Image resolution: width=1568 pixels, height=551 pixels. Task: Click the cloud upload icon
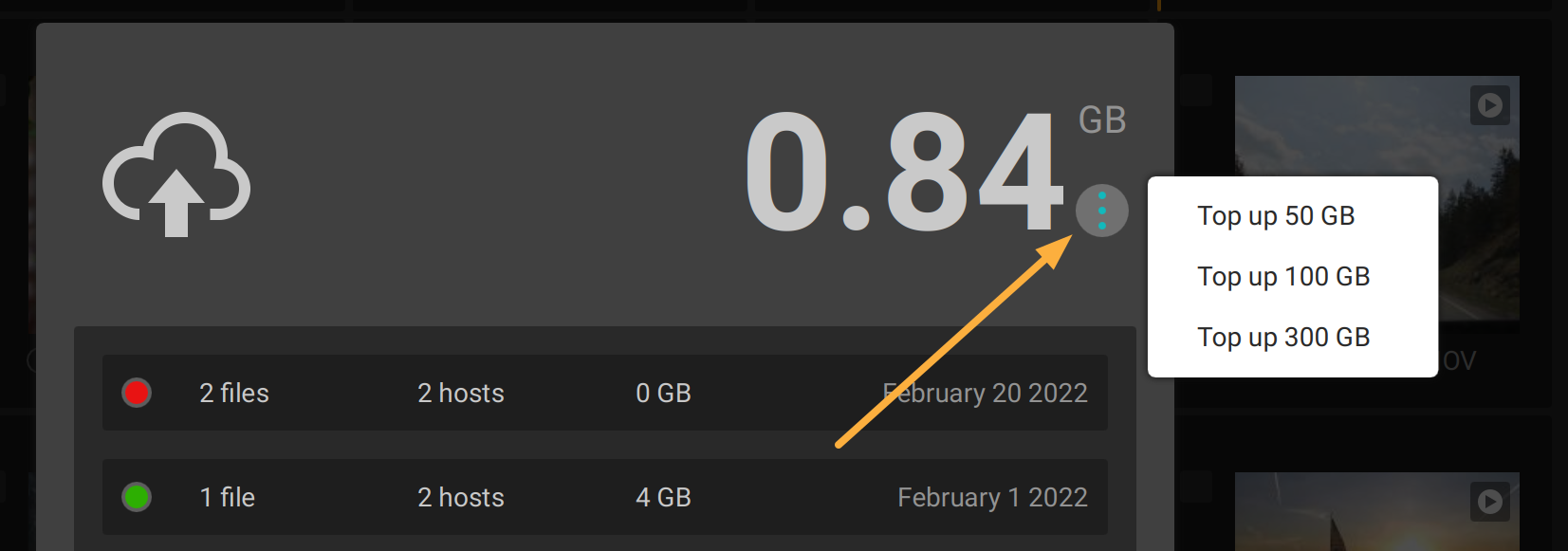[x=176, y=174]
